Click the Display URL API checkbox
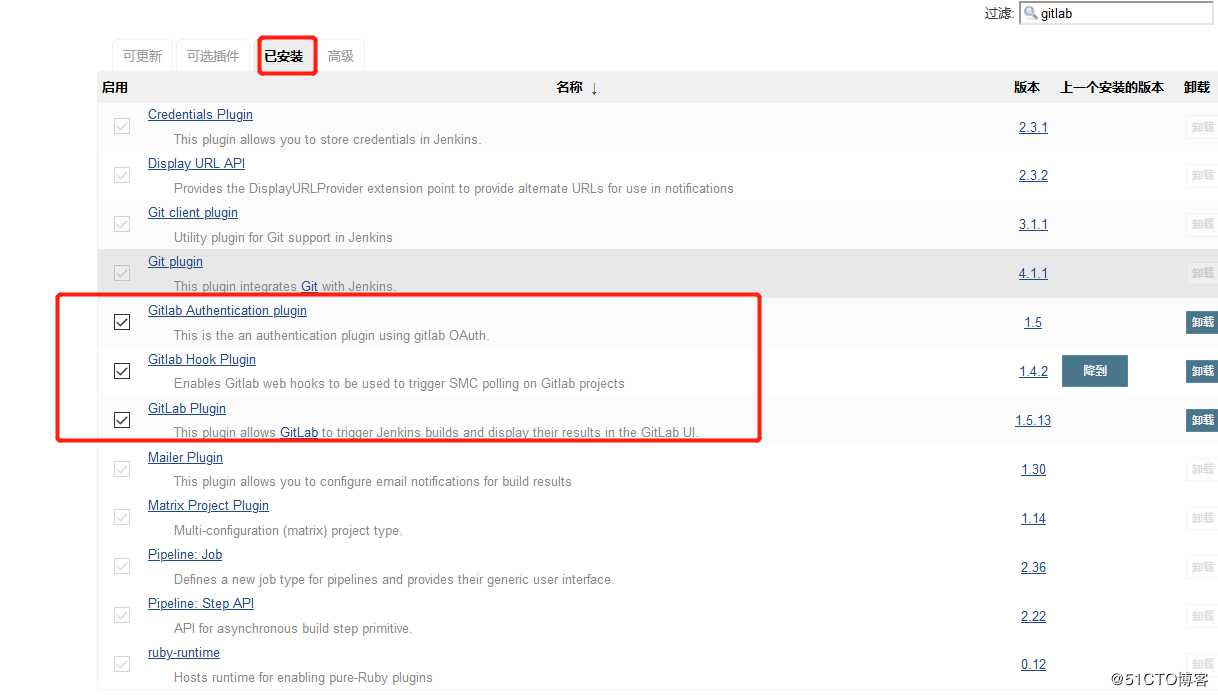1218x696 pixels. pos(122,175)
